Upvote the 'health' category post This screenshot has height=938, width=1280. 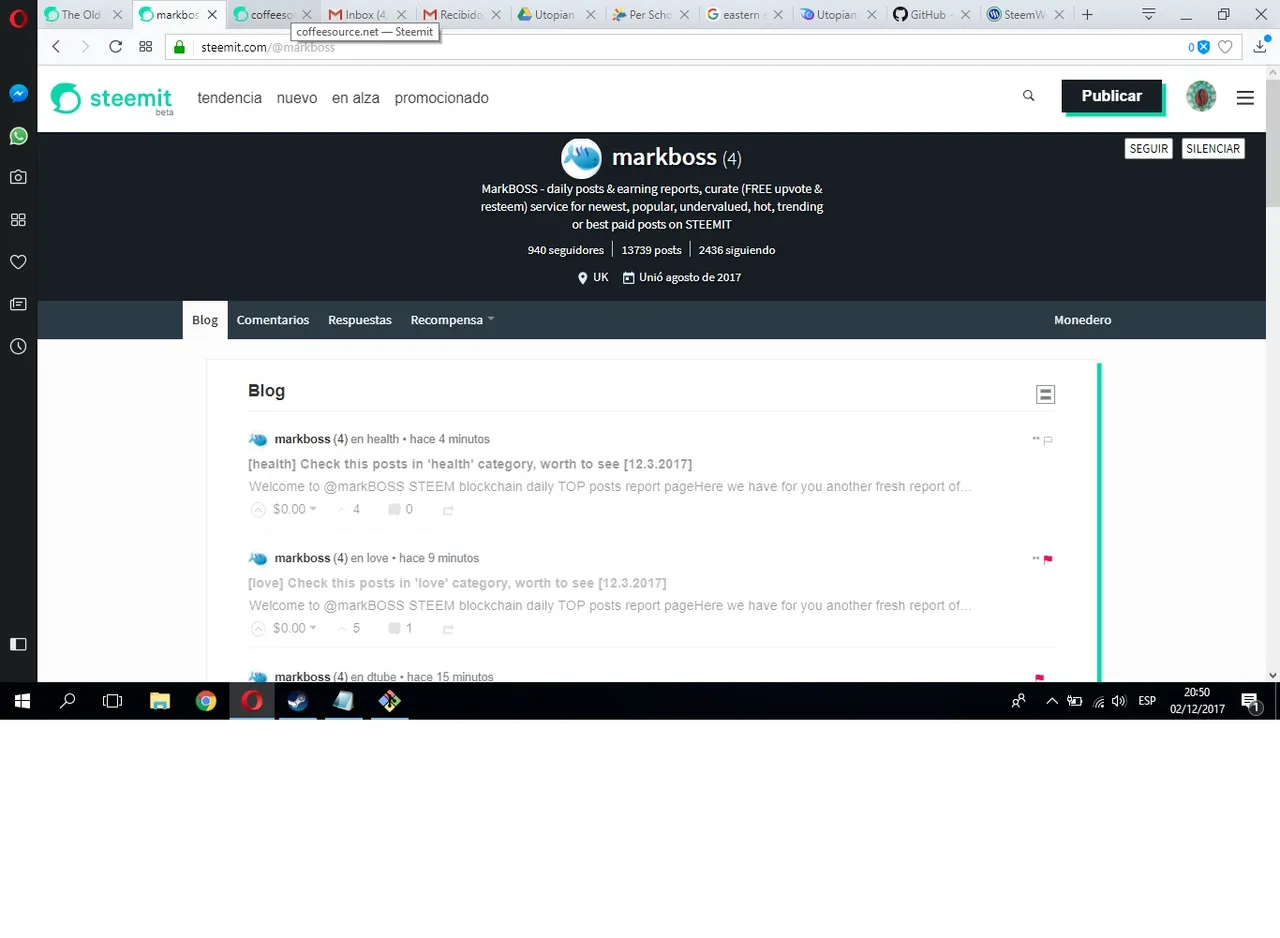tap(258, 509)
